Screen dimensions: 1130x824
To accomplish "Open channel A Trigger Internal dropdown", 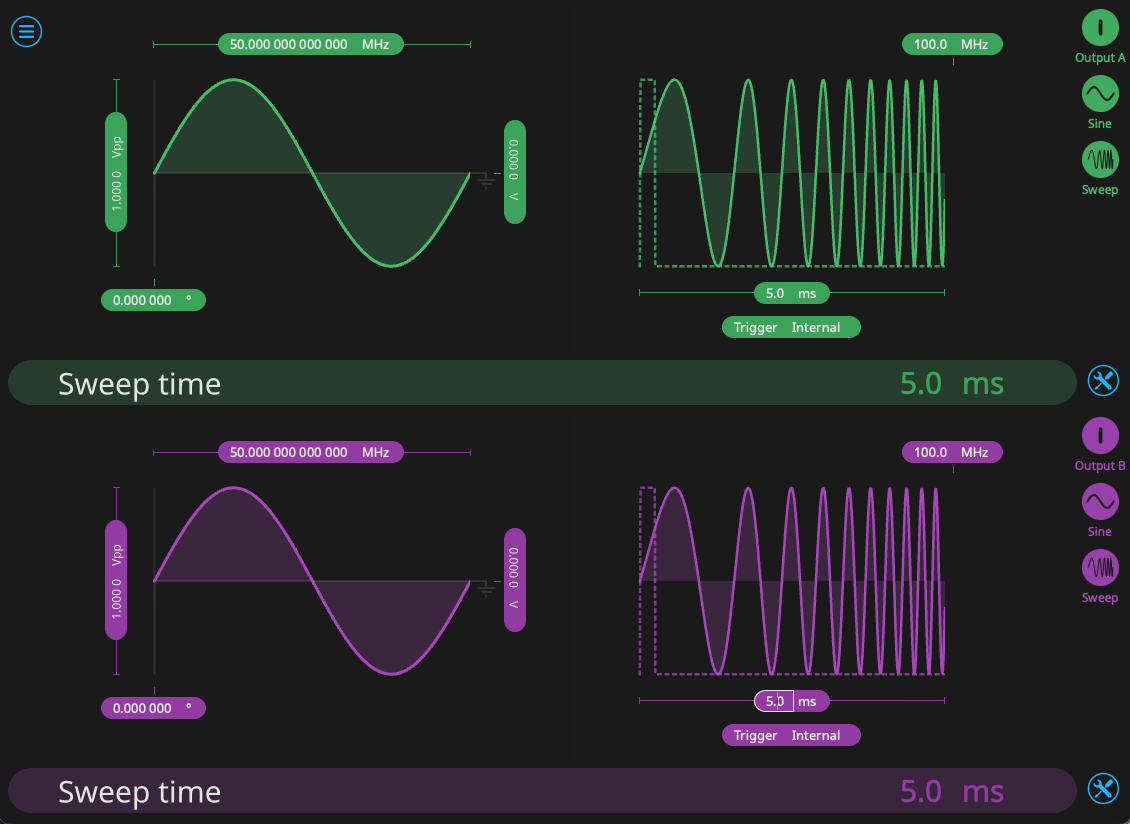I will click(790, 327).
